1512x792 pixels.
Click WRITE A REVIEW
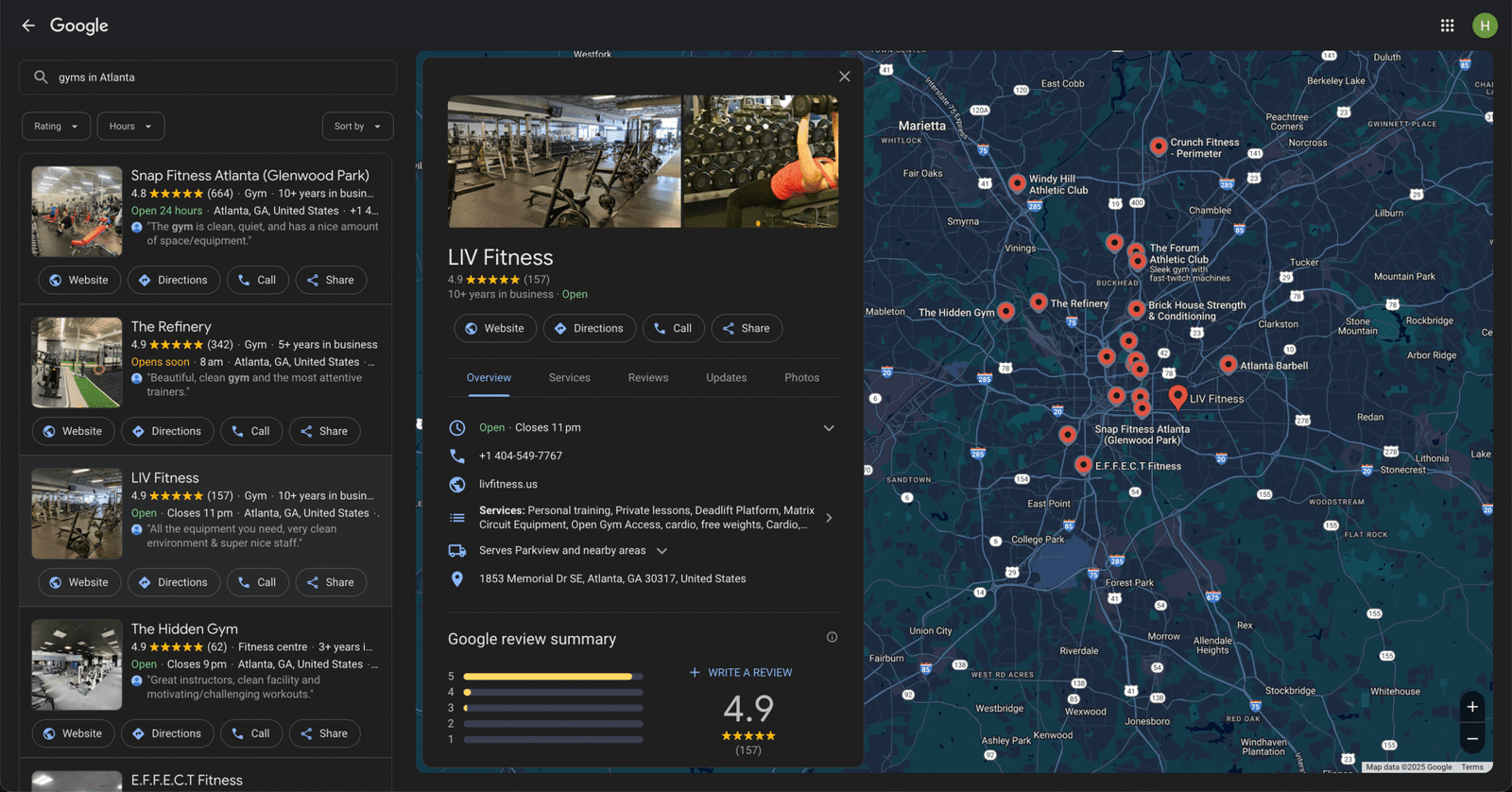(x=741, y=673)
